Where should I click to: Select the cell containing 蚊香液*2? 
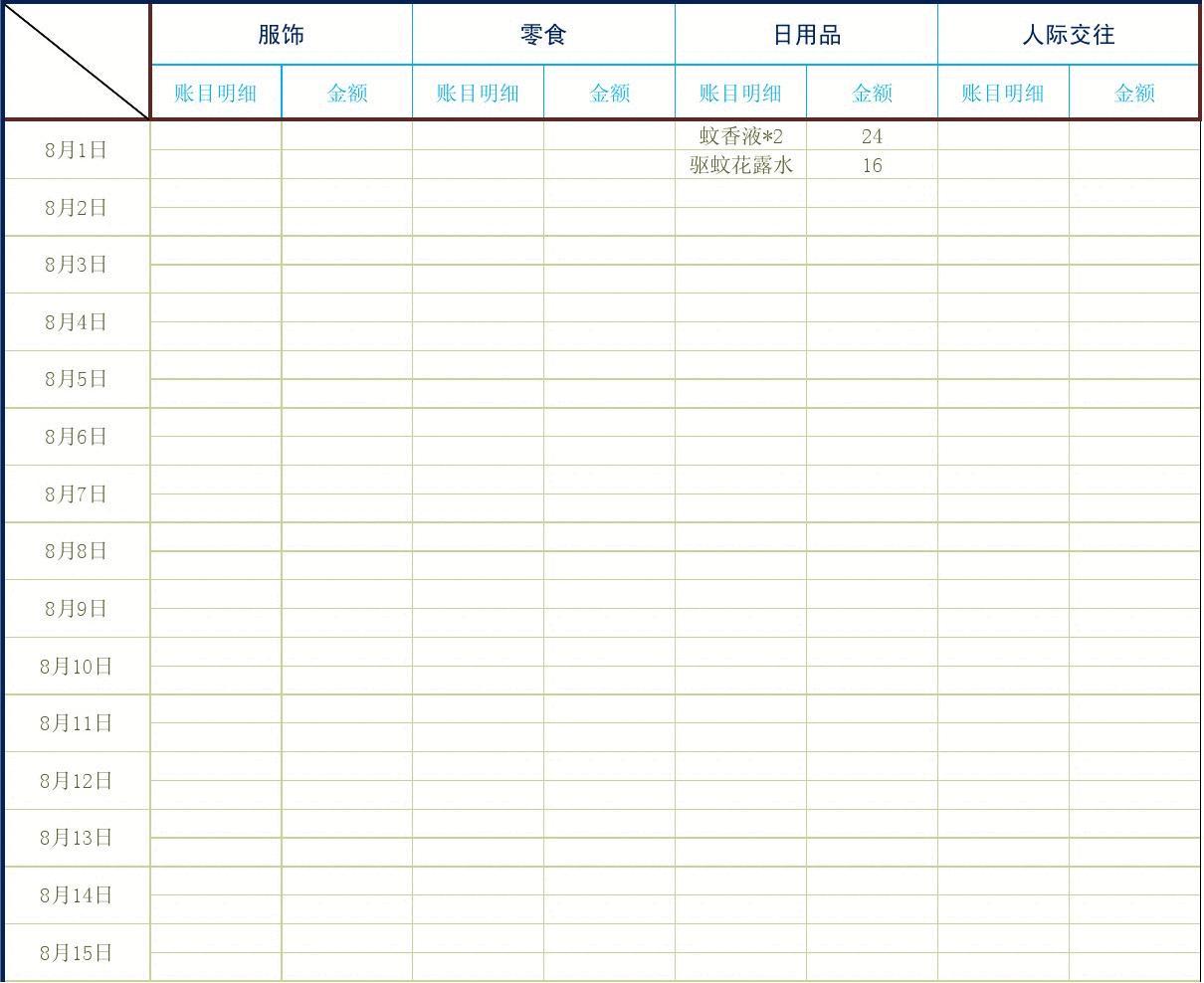(x=740, y=136)
